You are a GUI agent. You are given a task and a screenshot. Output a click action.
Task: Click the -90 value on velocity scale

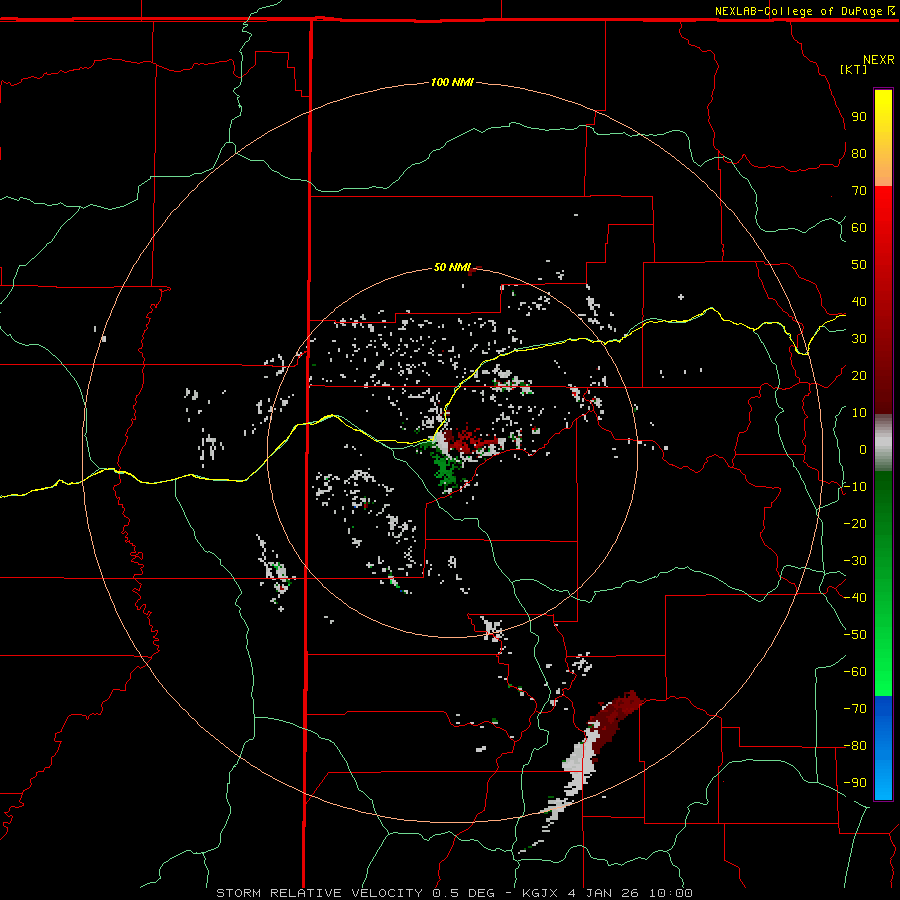tap(855, 783)
